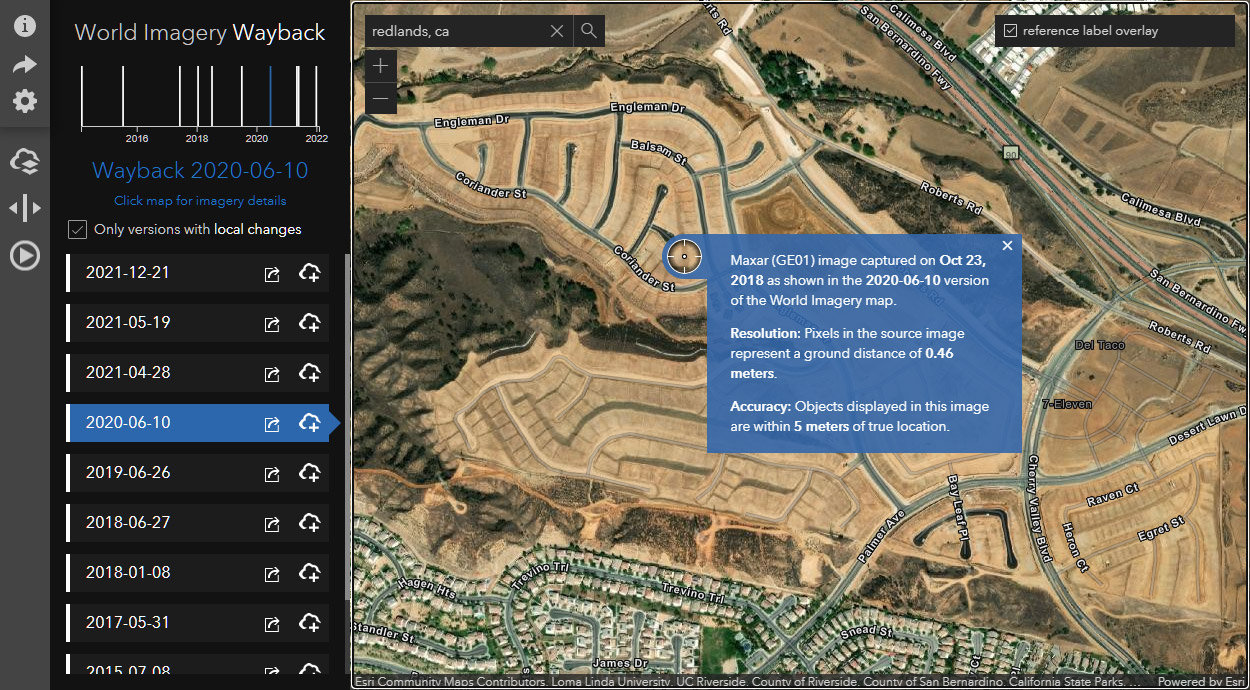Open the 2021-04-28 tile layer link icon
1250x690 pixels.
pyautogui.click(x=272, y=374)
